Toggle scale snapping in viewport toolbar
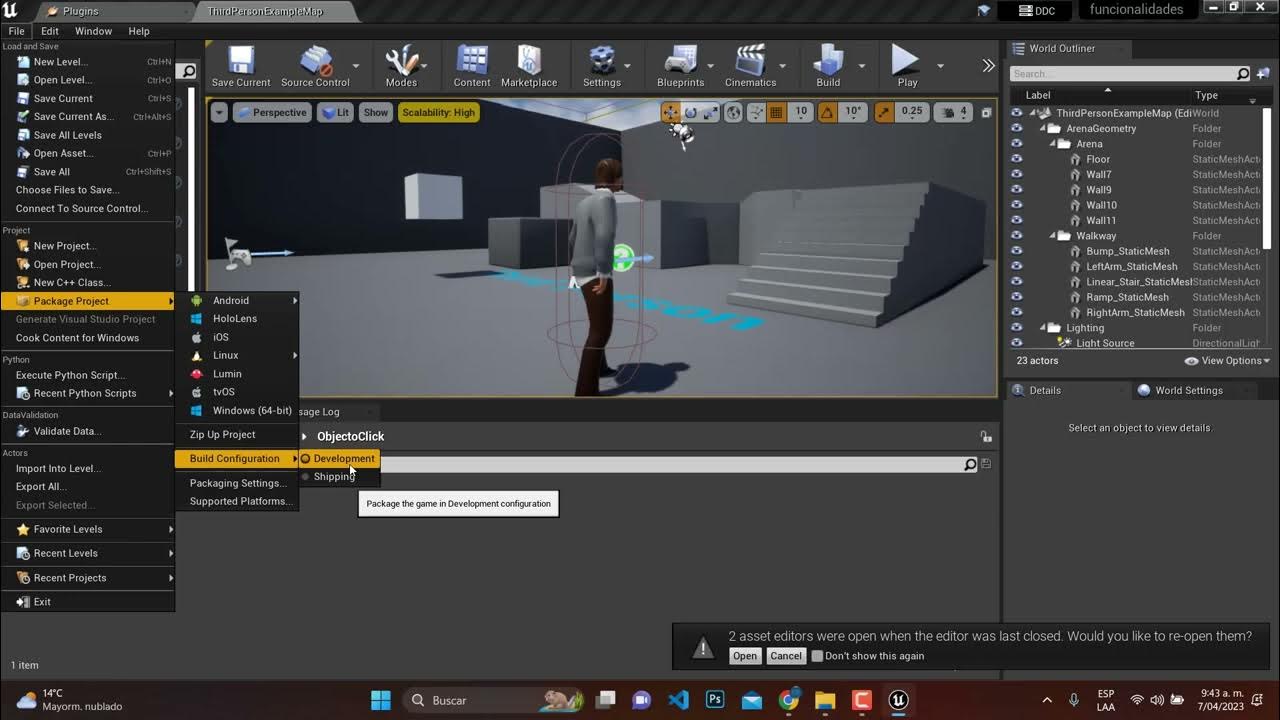The height and width of the screenshot is (720, 1280). click(884, 113)
